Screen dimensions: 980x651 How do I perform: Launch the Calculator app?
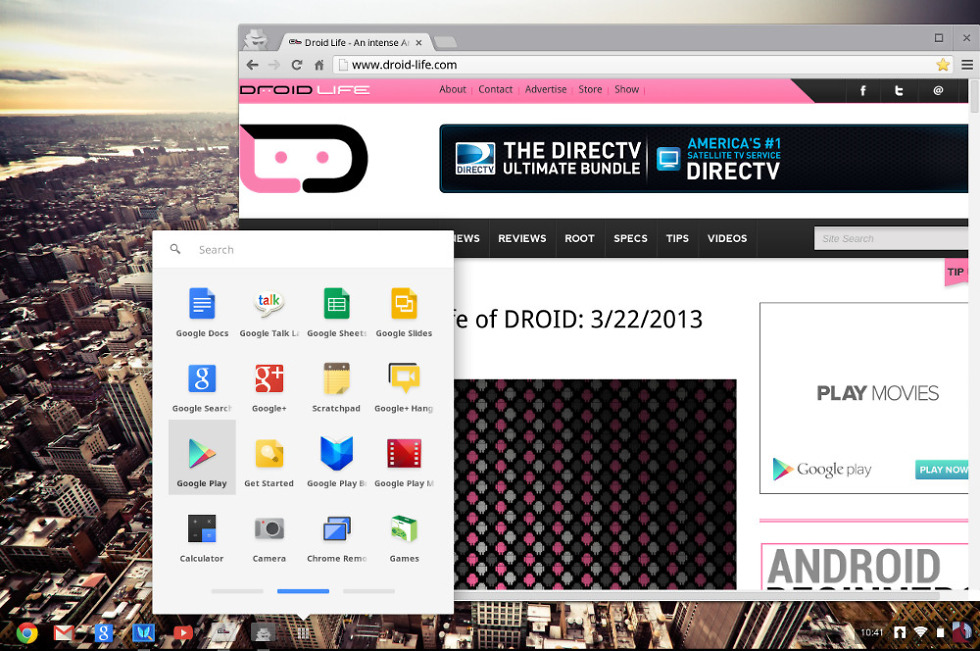(202, 535)
